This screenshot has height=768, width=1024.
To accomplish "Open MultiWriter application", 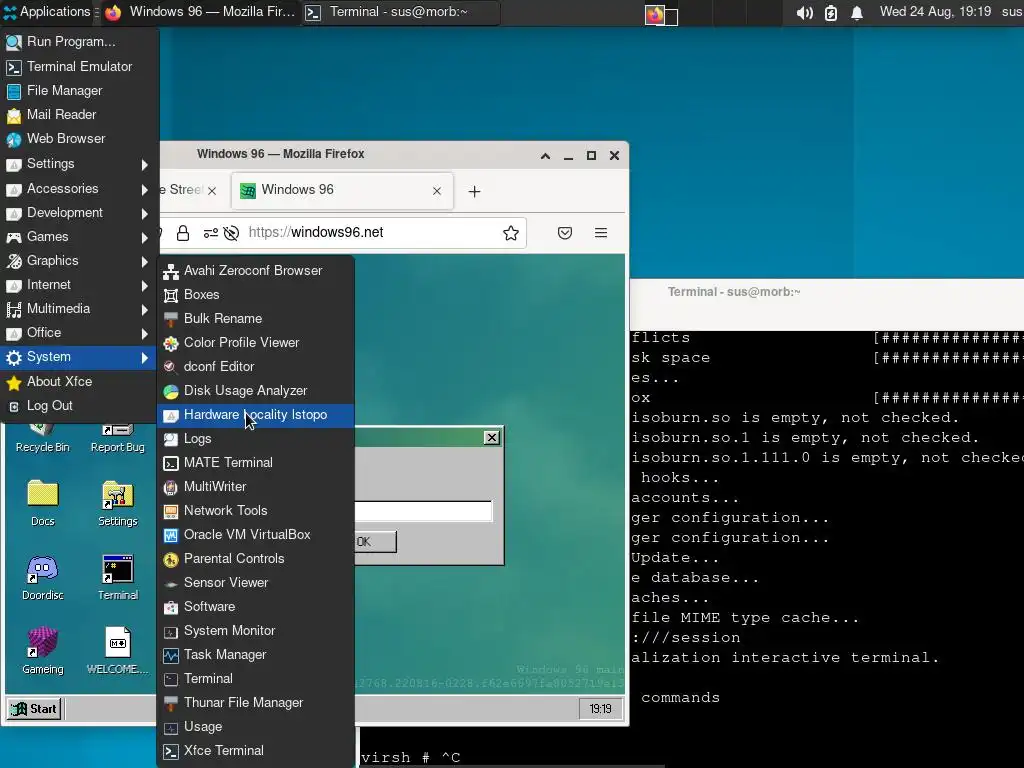I will pos(255,487).
